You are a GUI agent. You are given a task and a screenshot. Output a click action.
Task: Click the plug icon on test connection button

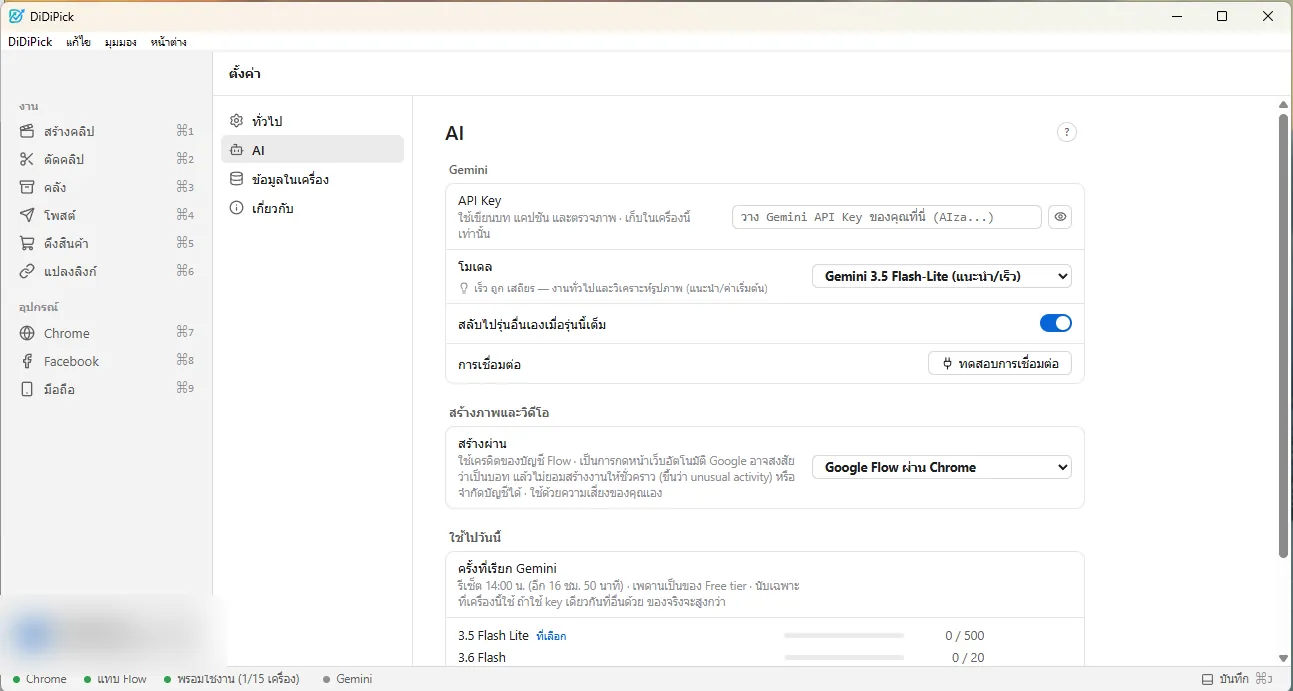[x=947, y=364]
